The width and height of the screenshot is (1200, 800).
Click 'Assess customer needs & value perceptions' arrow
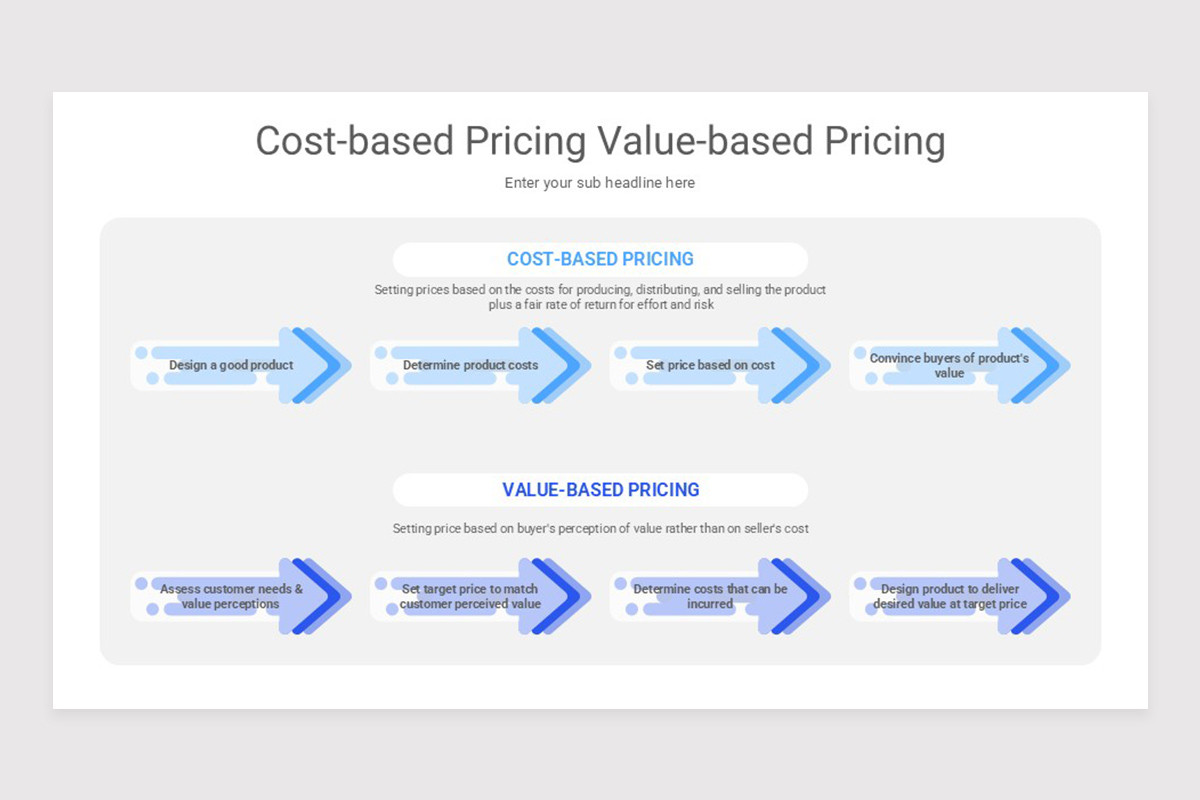click(241, 596)
